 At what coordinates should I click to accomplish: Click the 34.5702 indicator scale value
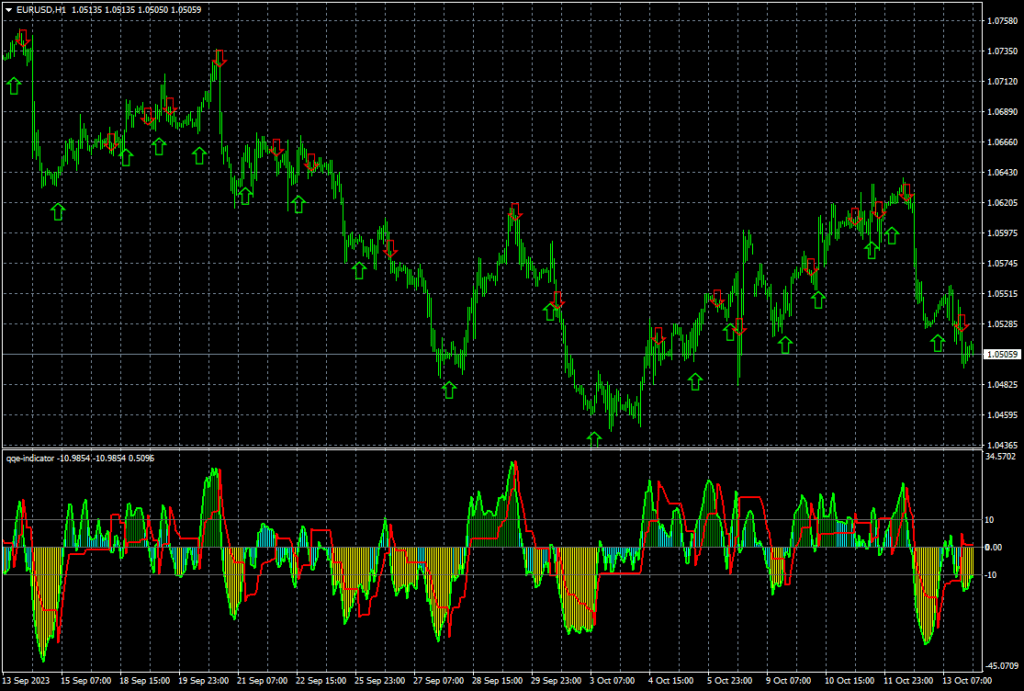[x=1001, y=456]
